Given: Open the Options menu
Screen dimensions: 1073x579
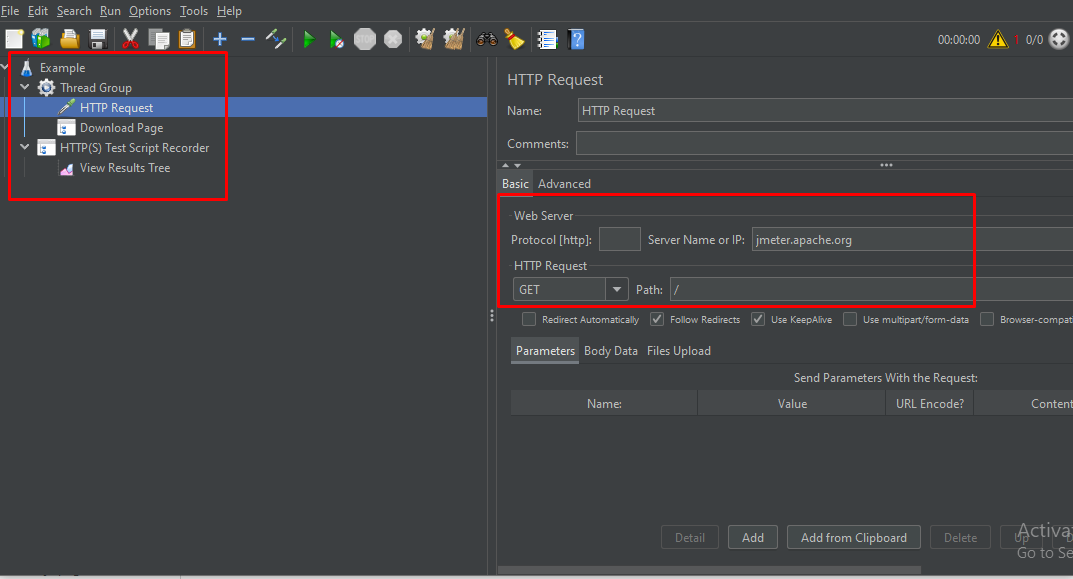Looking at the screenshot, I should click(x=150, y=11).
